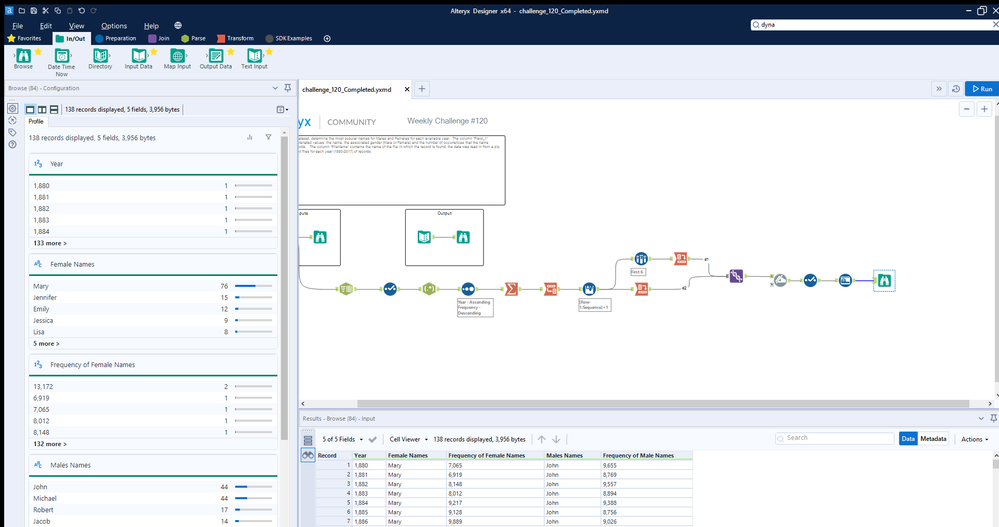Open the Configuration window chevron menu
The image size is (999, 527).
coord(275,88)
